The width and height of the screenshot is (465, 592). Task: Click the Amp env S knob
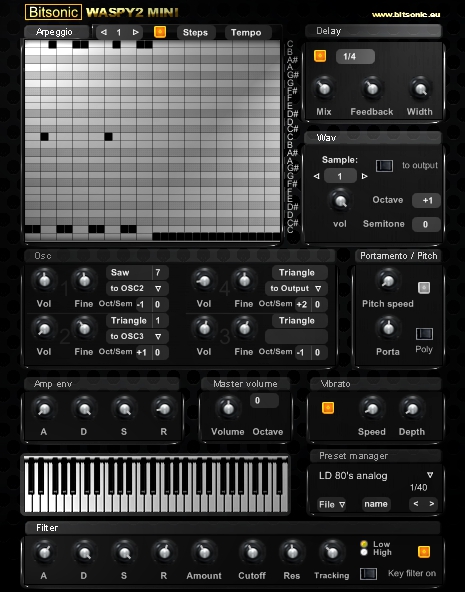pyautogui.click(x=124, y=408)
